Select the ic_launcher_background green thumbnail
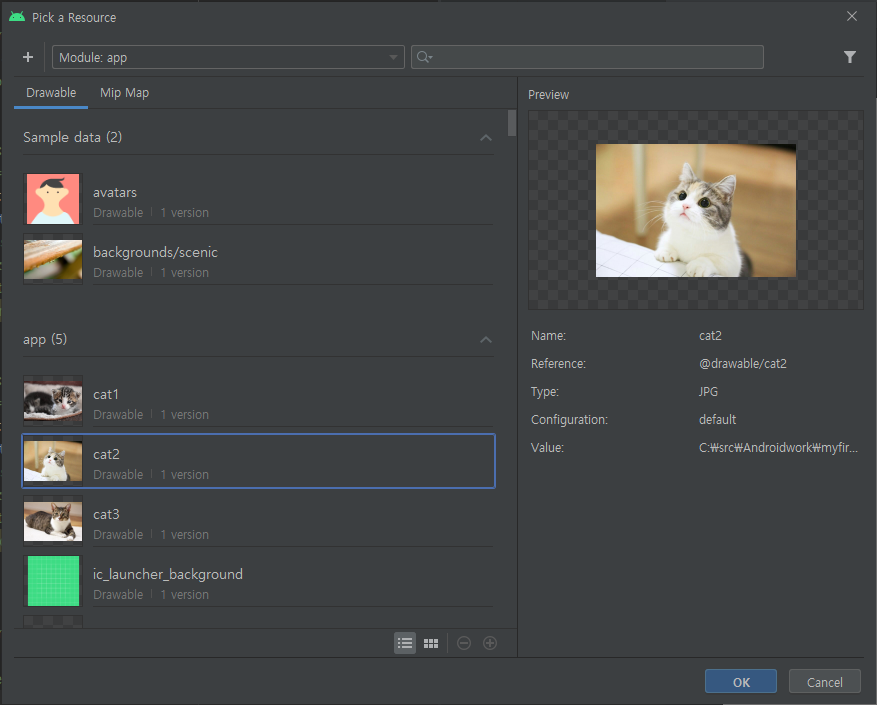This screenshot has height=705, width=877. point(53,581)
